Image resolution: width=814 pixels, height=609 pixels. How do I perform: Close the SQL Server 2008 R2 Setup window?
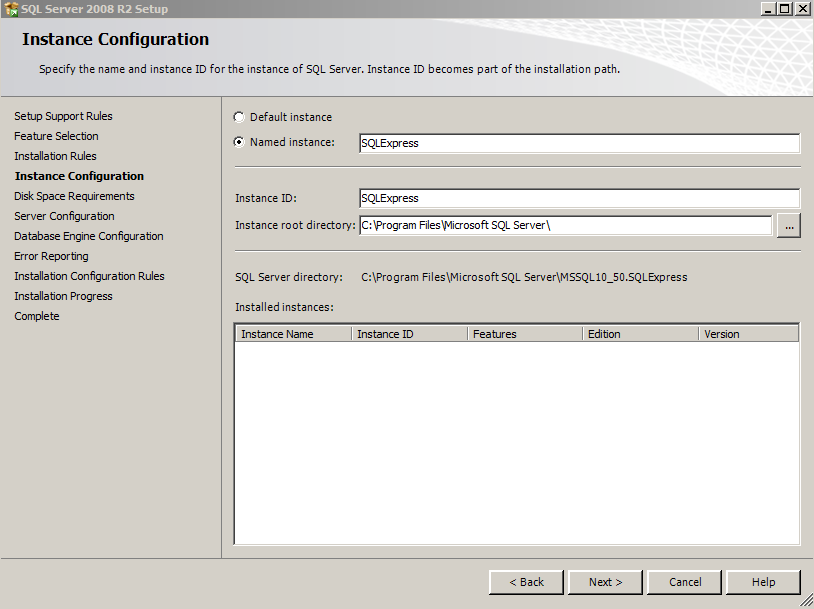pos(803,9)
